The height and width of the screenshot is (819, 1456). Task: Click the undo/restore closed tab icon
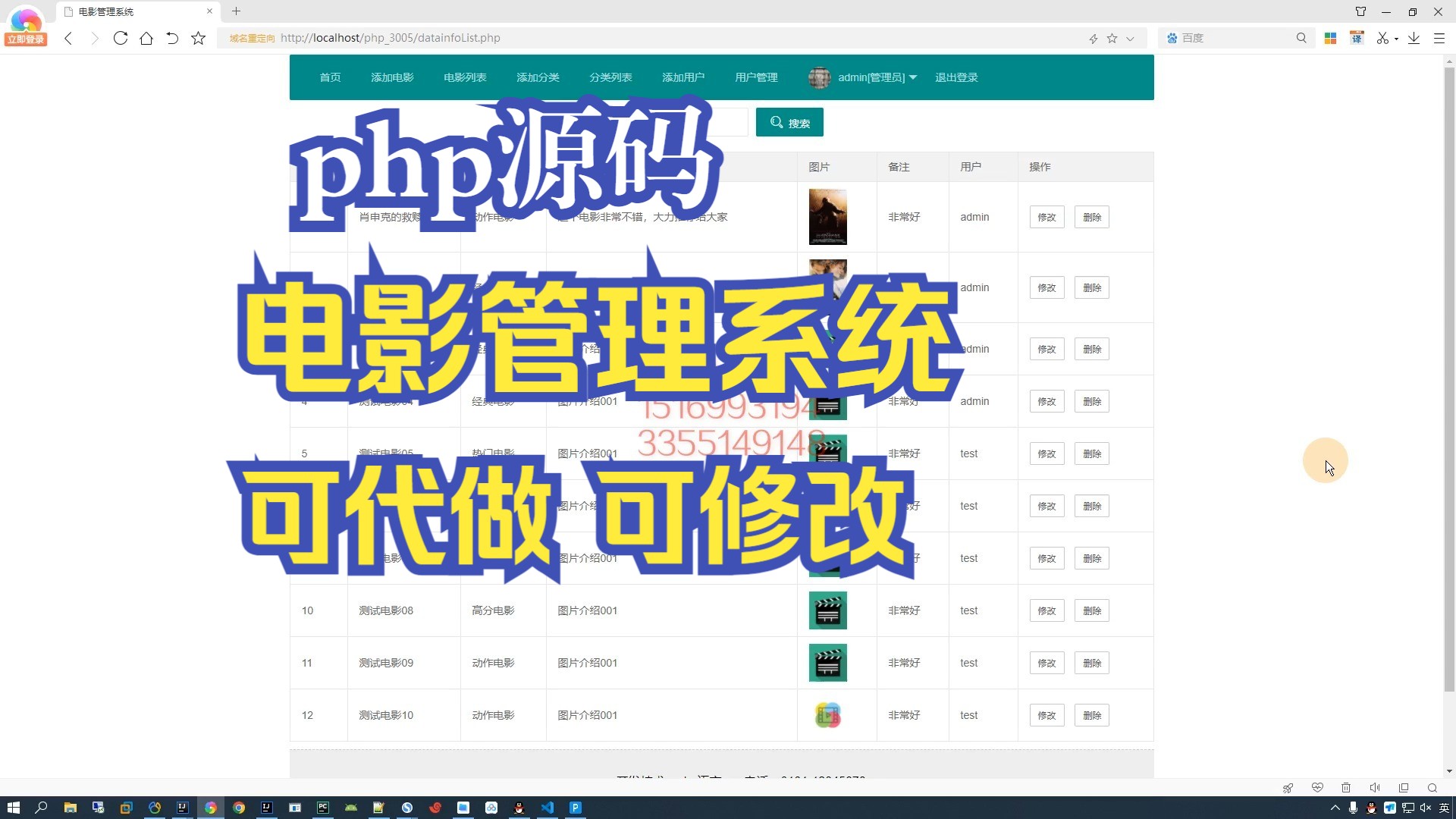(172, 38)
